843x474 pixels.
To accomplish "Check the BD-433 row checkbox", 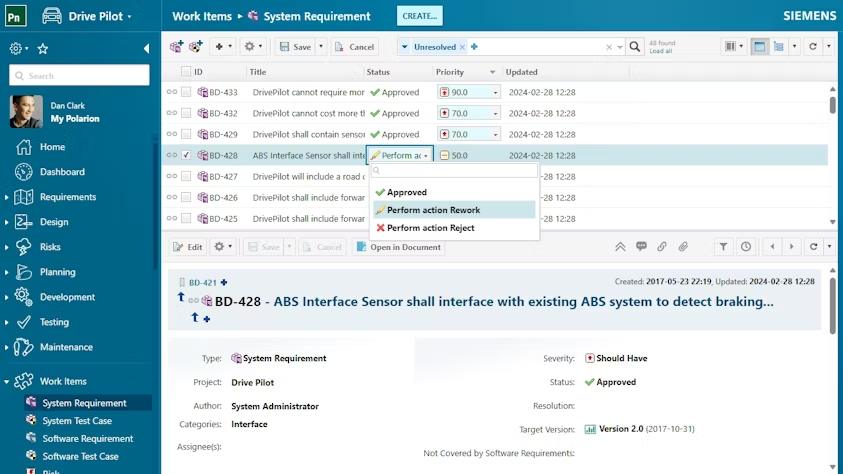I will [x=186, y=92].
